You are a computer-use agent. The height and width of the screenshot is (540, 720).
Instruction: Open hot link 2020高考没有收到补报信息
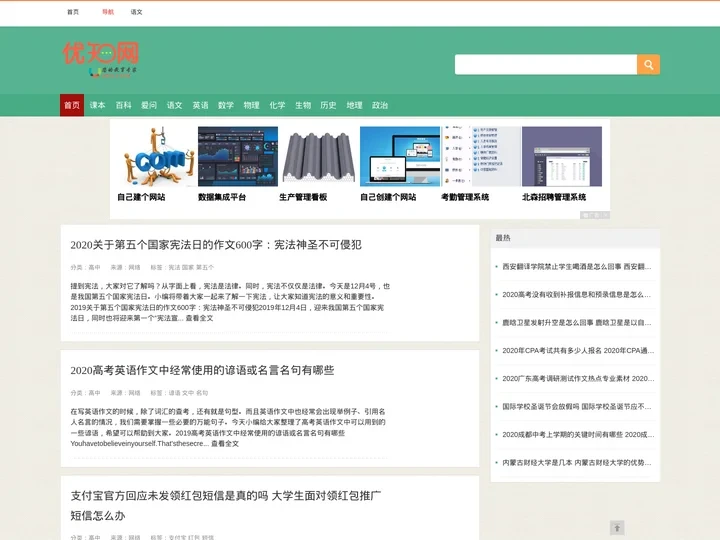[577, 295]
